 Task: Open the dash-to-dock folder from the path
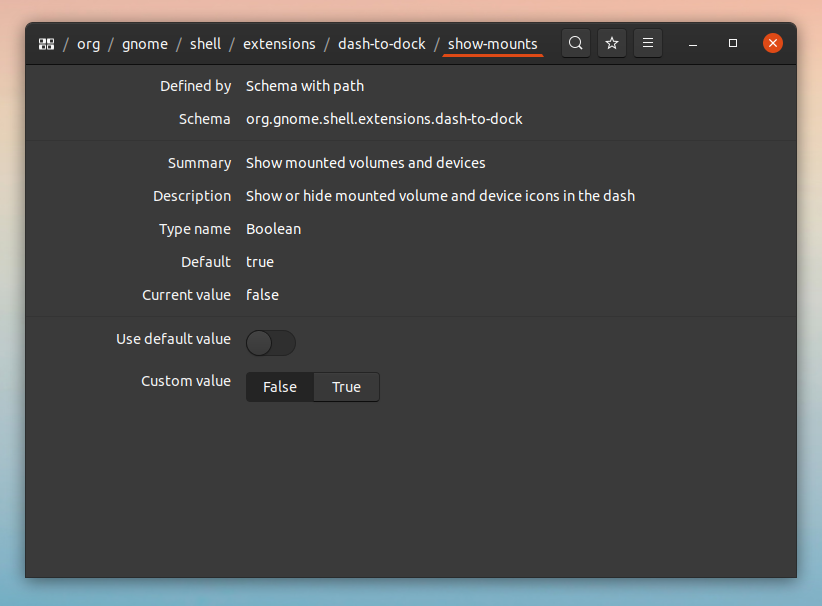tap(382, 43)
